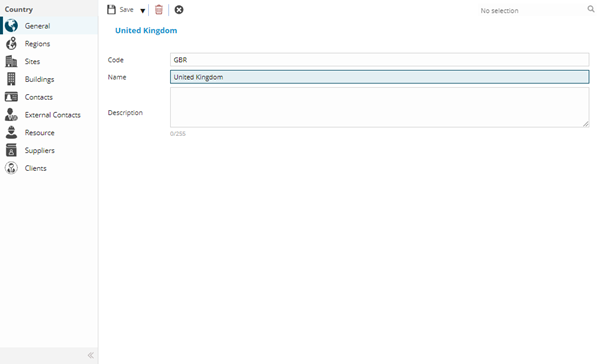The width and height of the screenshot is (600, 364).
Task: Delete the country with trash icon
Action: [158, 10]
